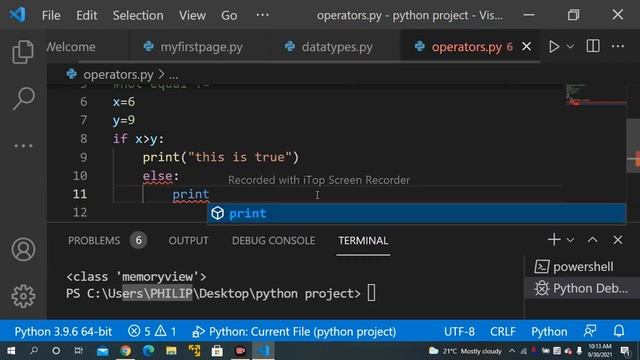The height and width of the screenshot is (360, 640).
Task: Open the Debug Console panel tab
Action: tap(273, 240)
